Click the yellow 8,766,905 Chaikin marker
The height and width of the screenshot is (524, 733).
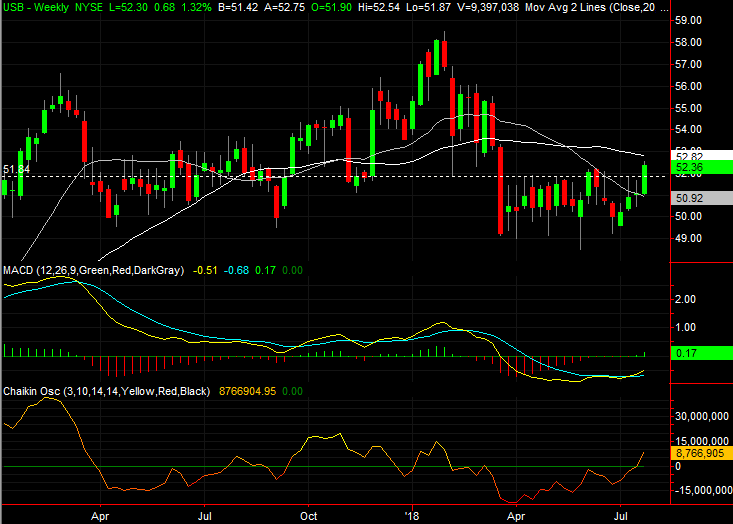coord(701,453)
